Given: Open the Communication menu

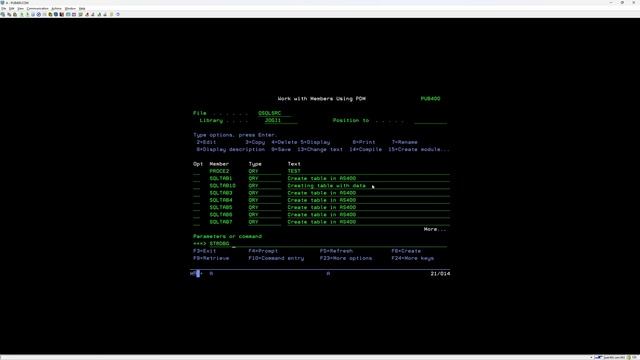Looking at the screenshot, I should 38,9.
